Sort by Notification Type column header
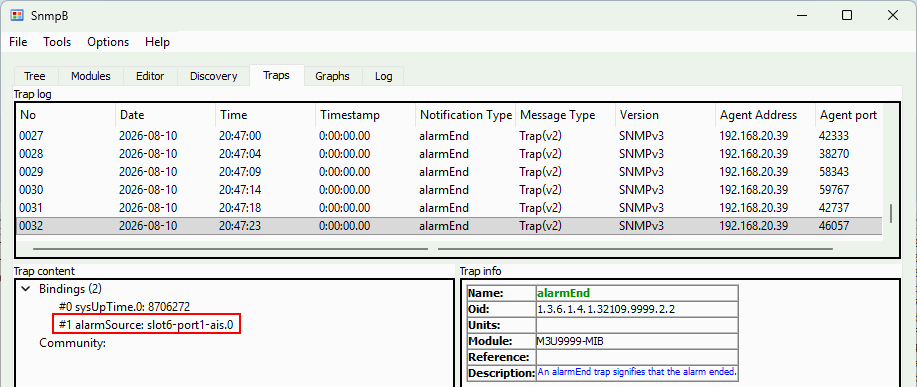Viewport: 917px width, 387px height. point(466,115)
